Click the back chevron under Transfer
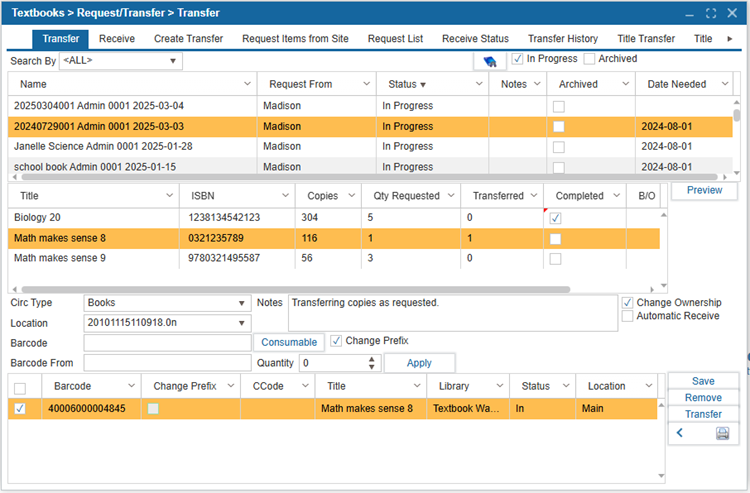Image resolution: width=750 pixels, height=493 pixels. [680, 433]
